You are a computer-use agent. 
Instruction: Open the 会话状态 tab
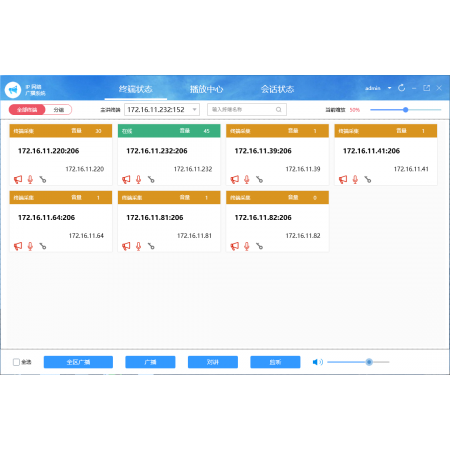[x=277, y=89]
